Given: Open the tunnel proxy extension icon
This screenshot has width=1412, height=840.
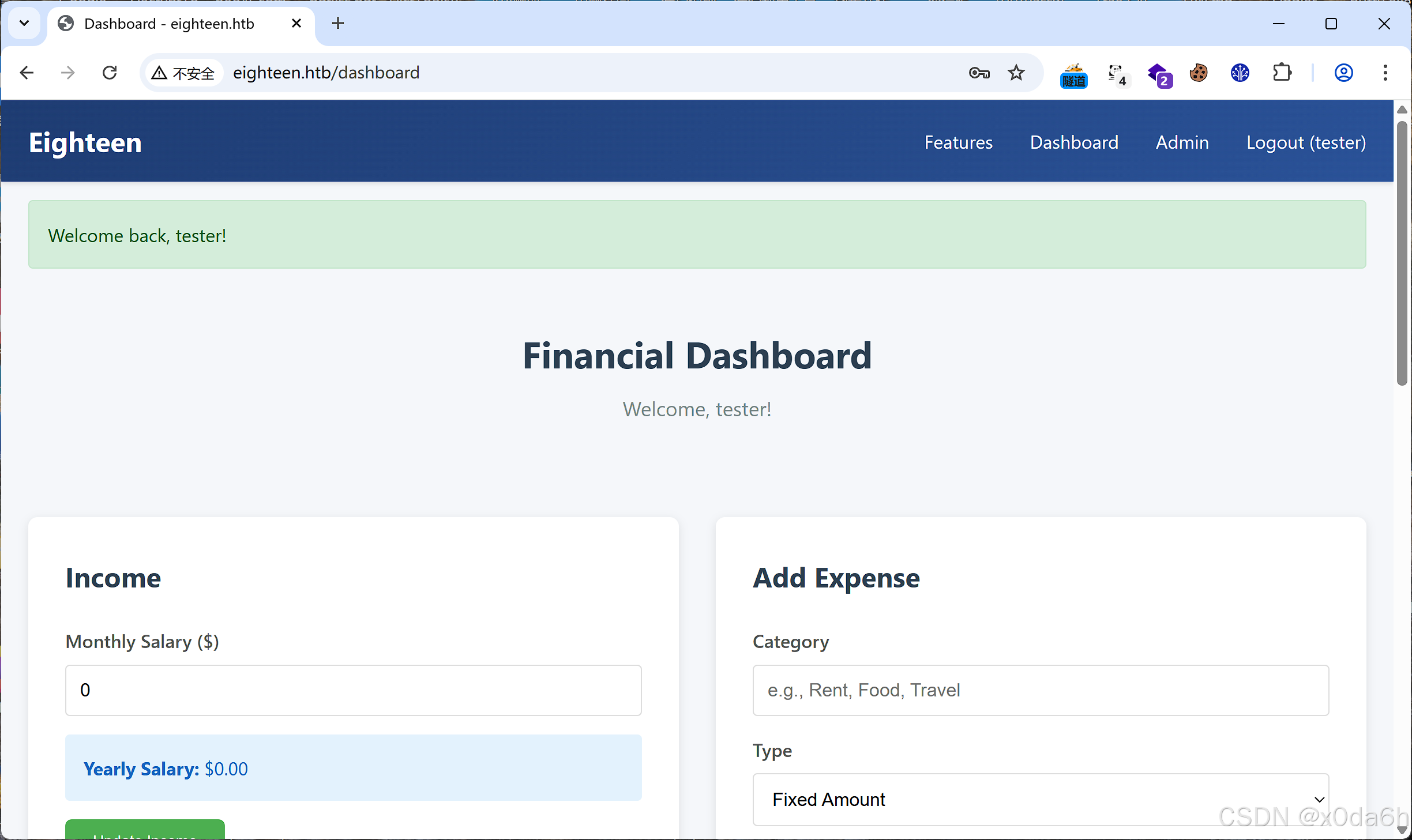Looking at the screenshot, I should coord(1073,75).
